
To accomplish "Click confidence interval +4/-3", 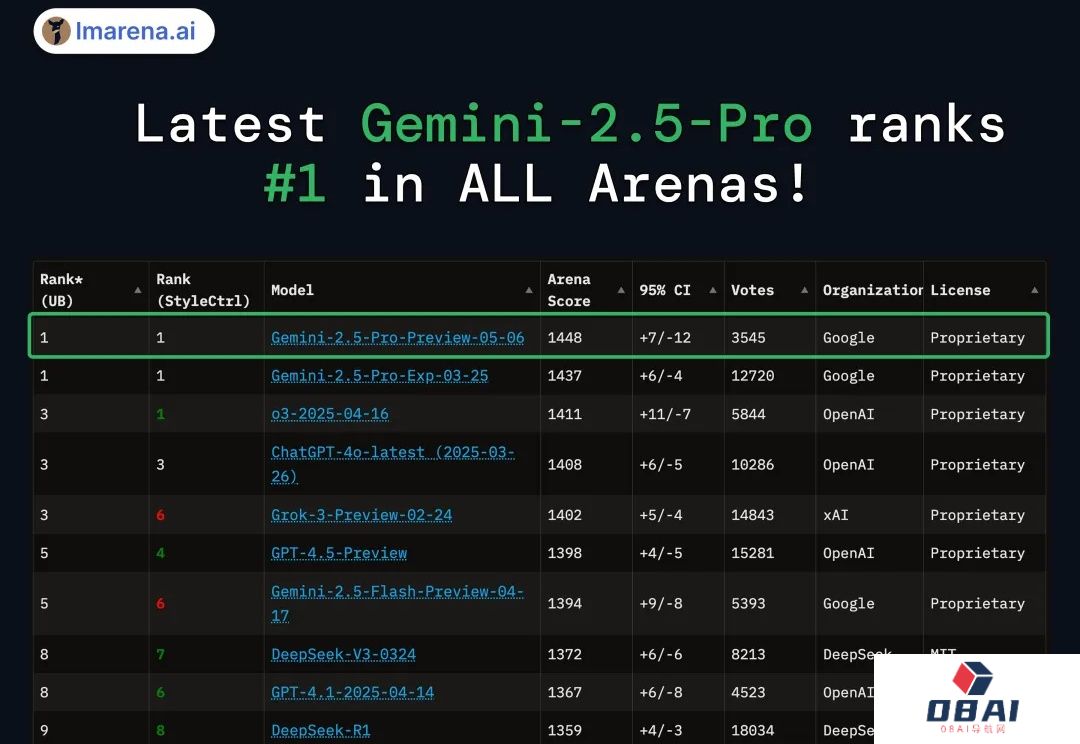I will tap(661, 730).
